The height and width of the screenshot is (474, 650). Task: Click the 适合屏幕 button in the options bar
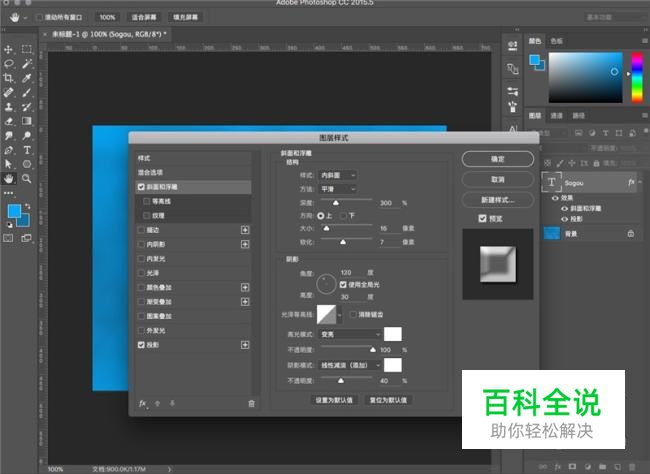pos(144,17)
